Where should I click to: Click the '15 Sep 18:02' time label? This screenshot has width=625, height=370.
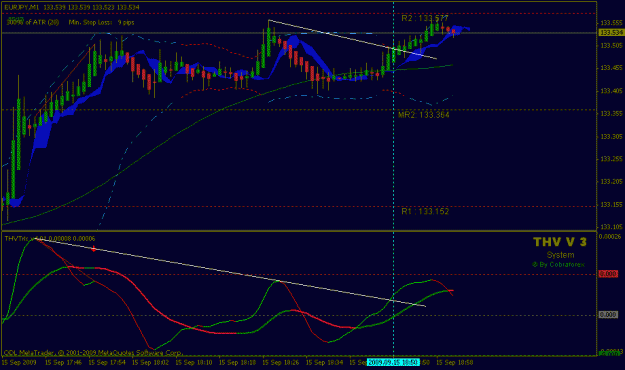150,362
